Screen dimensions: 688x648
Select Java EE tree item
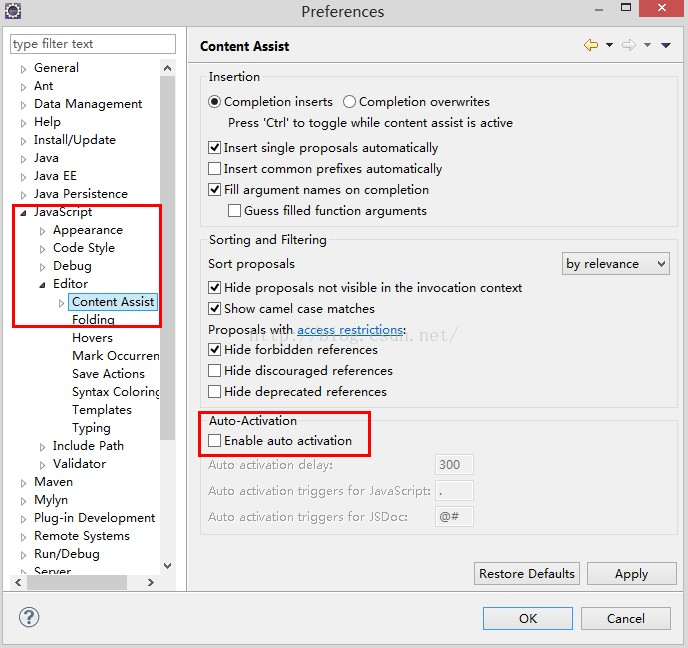[x=55, y=176]
